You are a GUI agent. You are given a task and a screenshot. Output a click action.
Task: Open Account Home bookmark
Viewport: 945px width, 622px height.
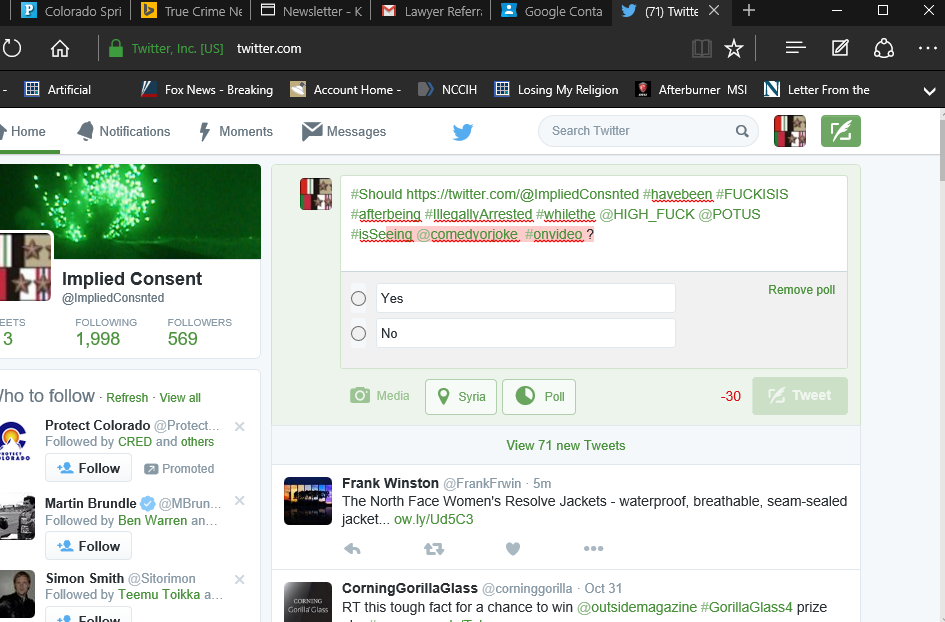coord(345,90)
